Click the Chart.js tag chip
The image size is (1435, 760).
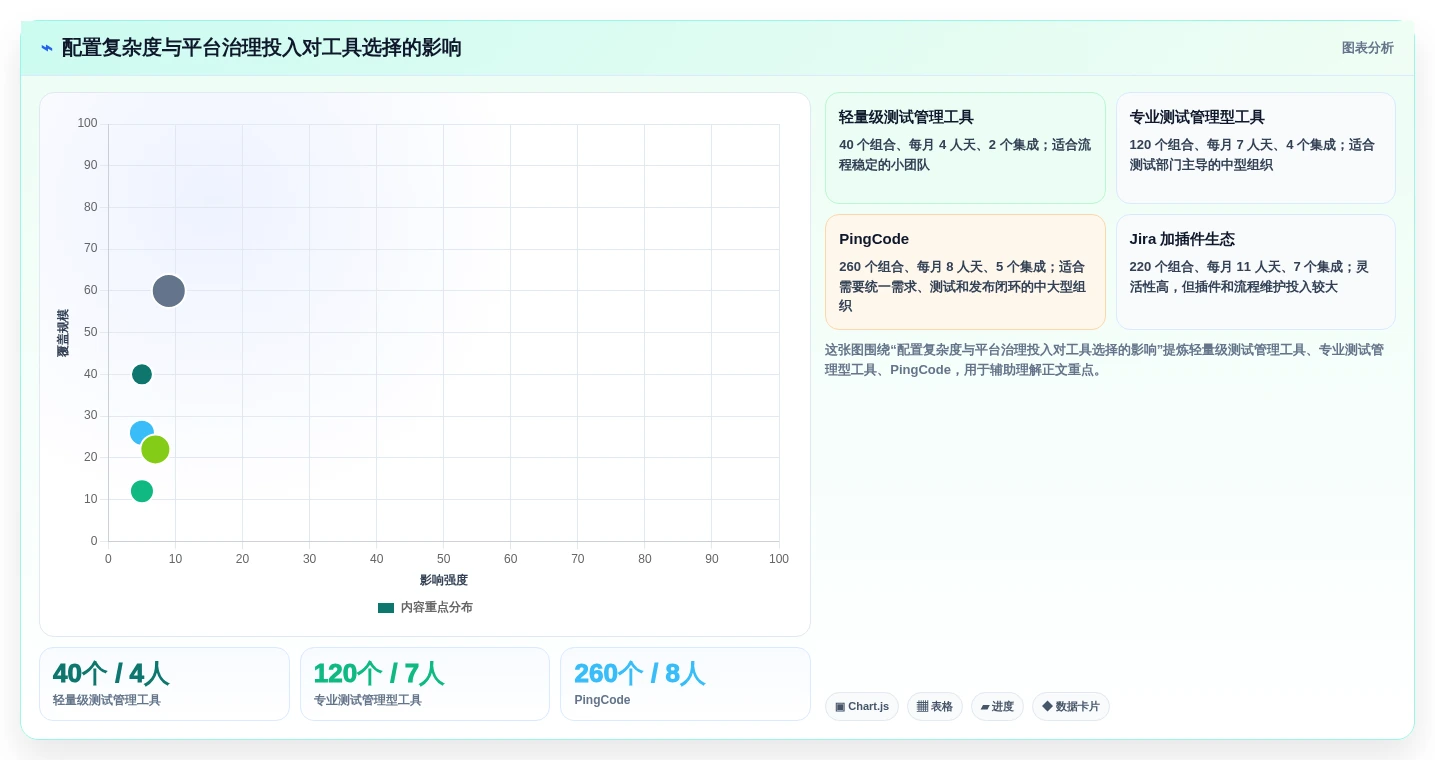tap(862, 707)
